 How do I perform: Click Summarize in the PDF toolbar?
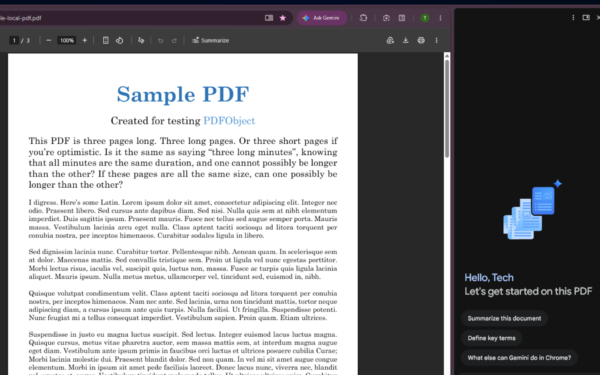click(x=210, y=40)
